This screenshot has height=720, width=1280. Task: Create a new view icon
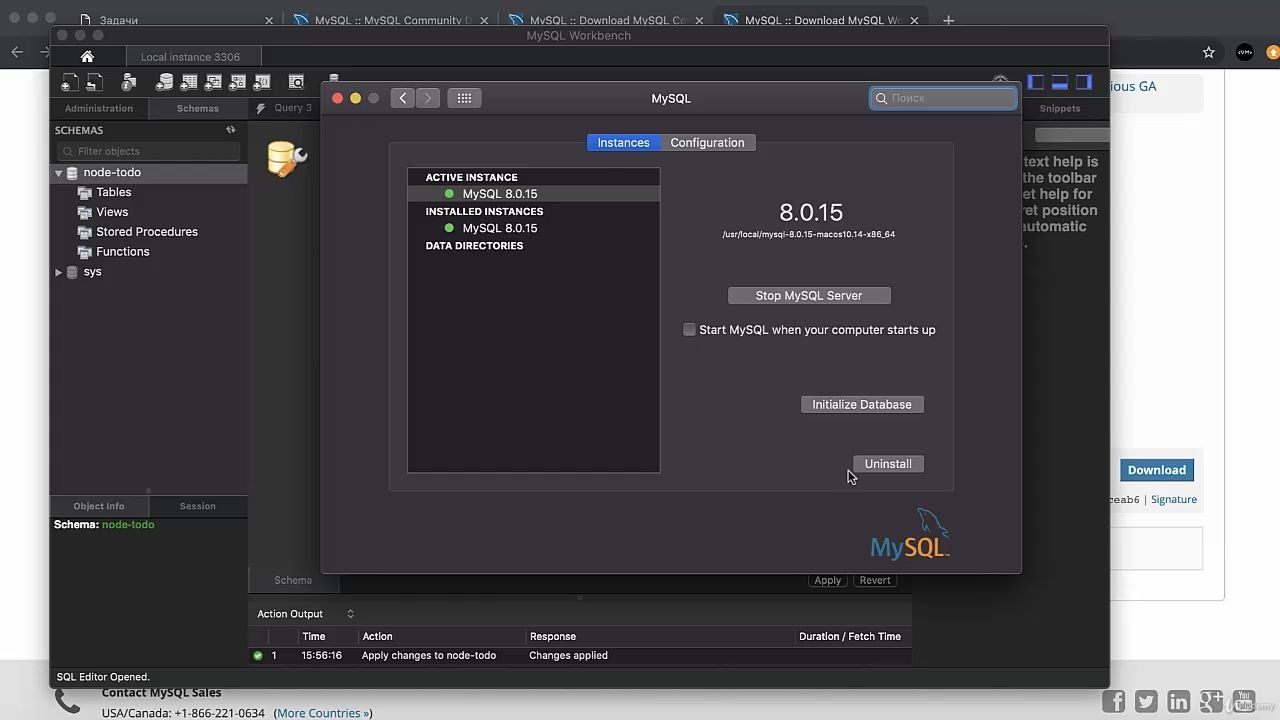tap(213, 83)
